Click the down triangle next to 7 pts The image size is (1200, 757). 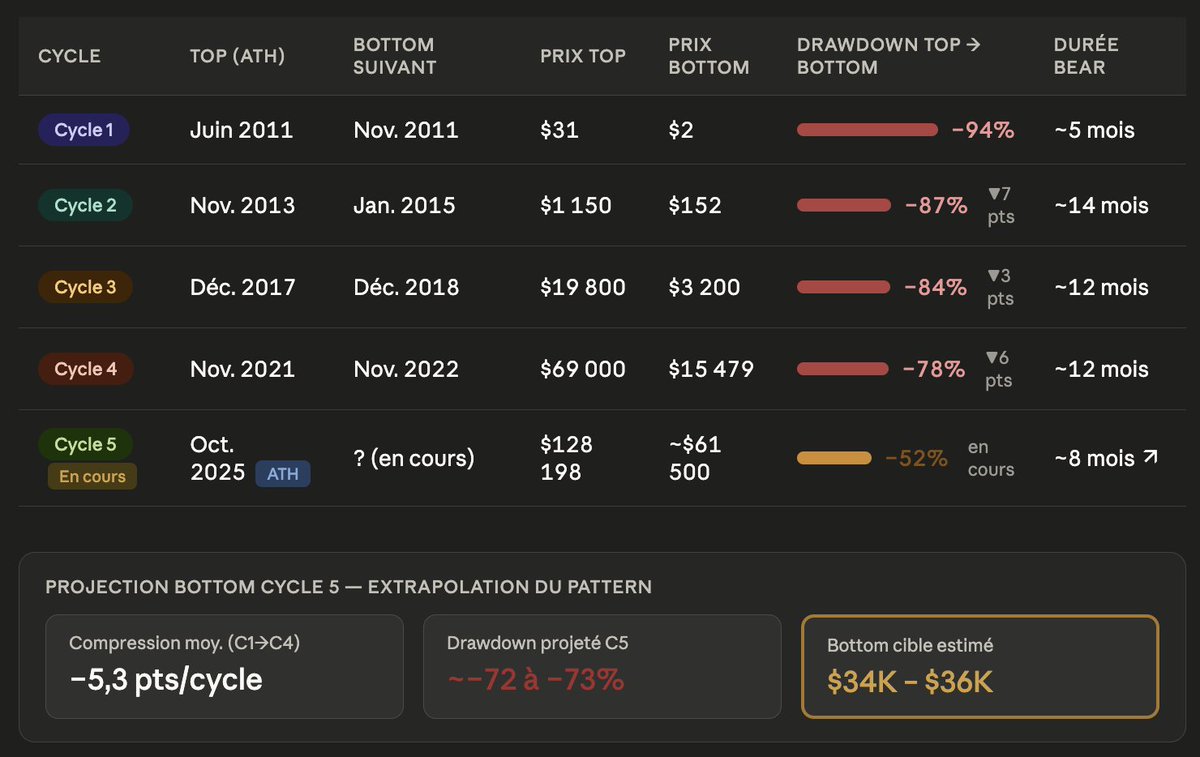993,193
